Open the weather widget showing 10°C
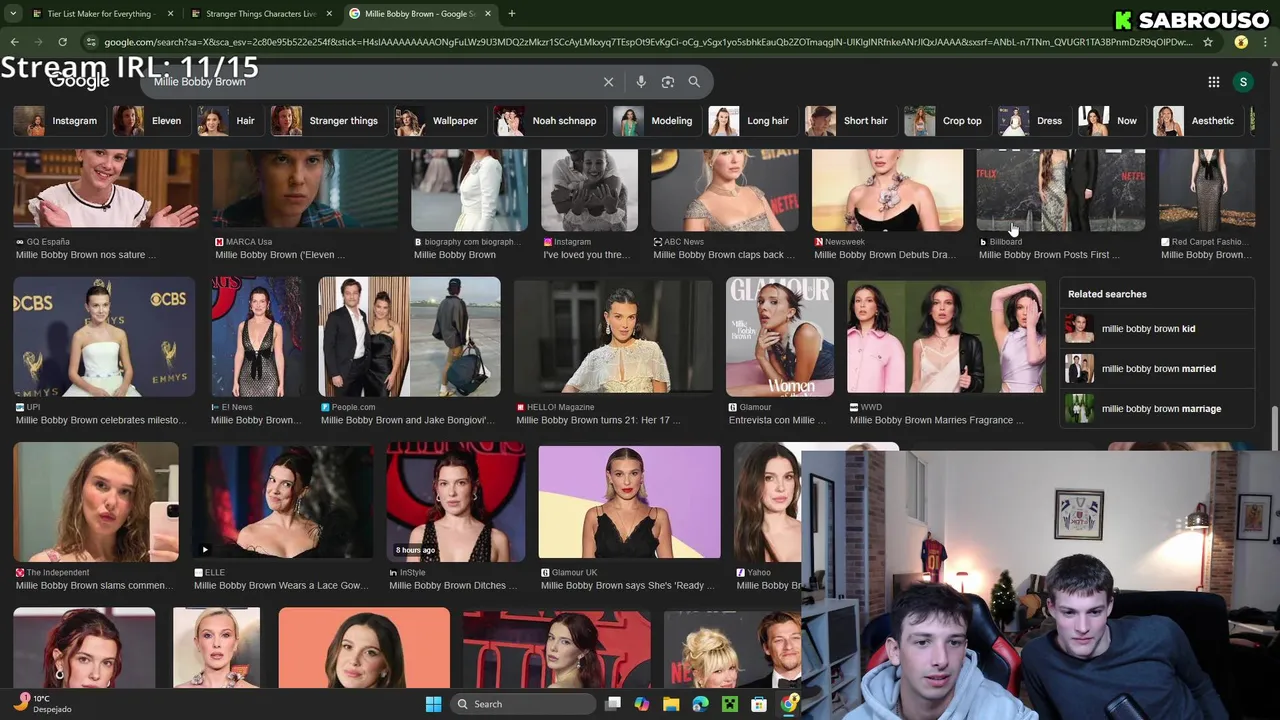1280x720 pixels. pyautogui.click(x=42, y=704)
